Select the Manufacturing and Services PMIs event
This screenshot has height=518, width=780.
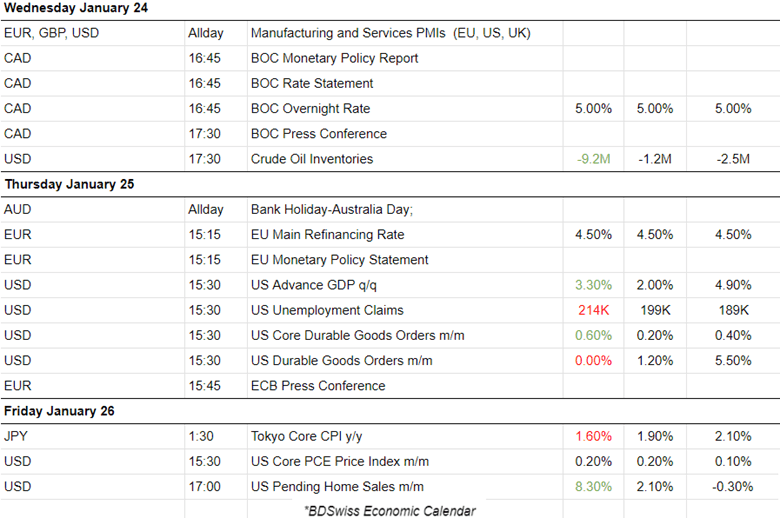click(x=390, y=33)
